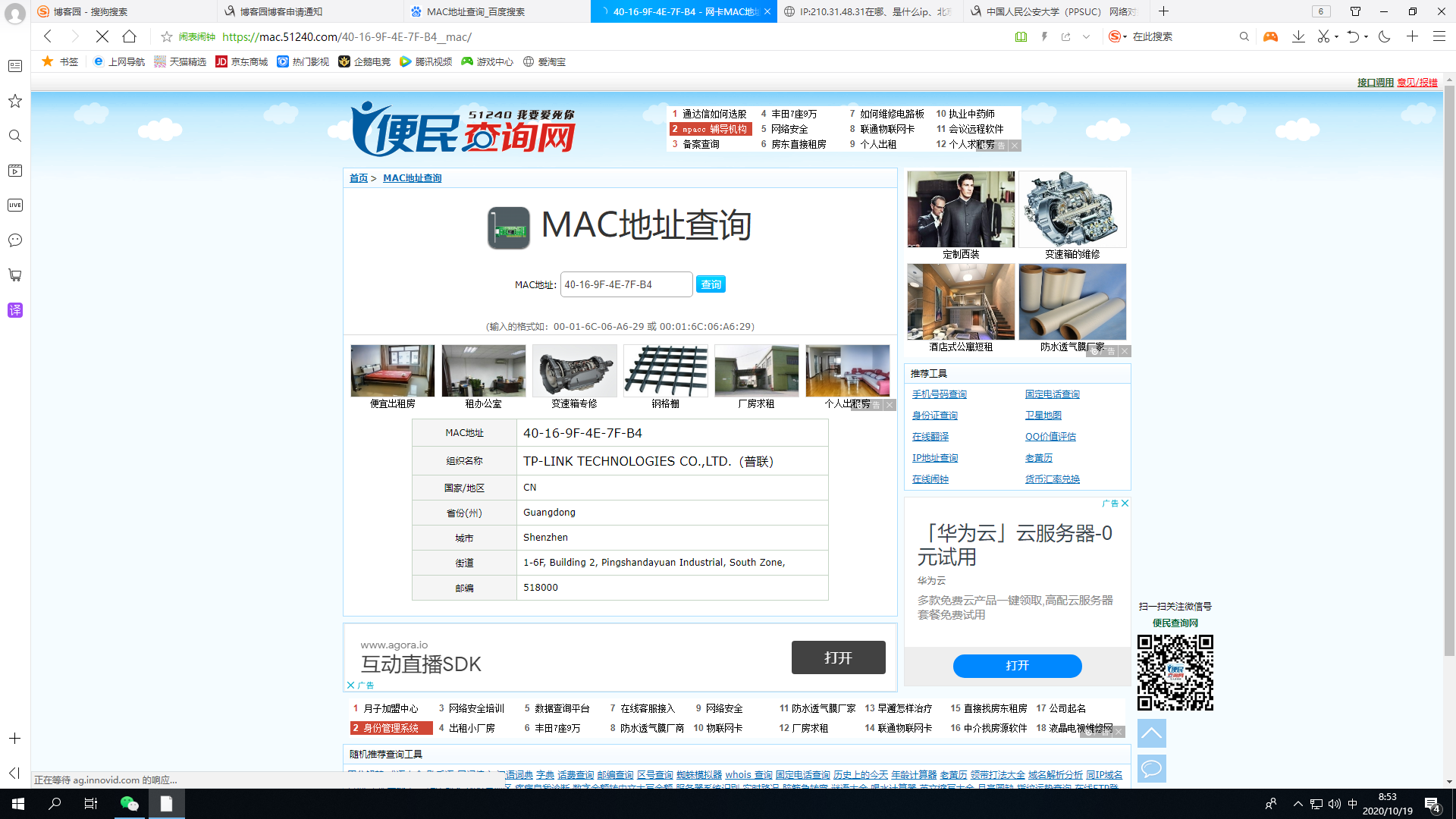Click the 查询 search button
Screen dimensions: 1456x819
point(711,284)
